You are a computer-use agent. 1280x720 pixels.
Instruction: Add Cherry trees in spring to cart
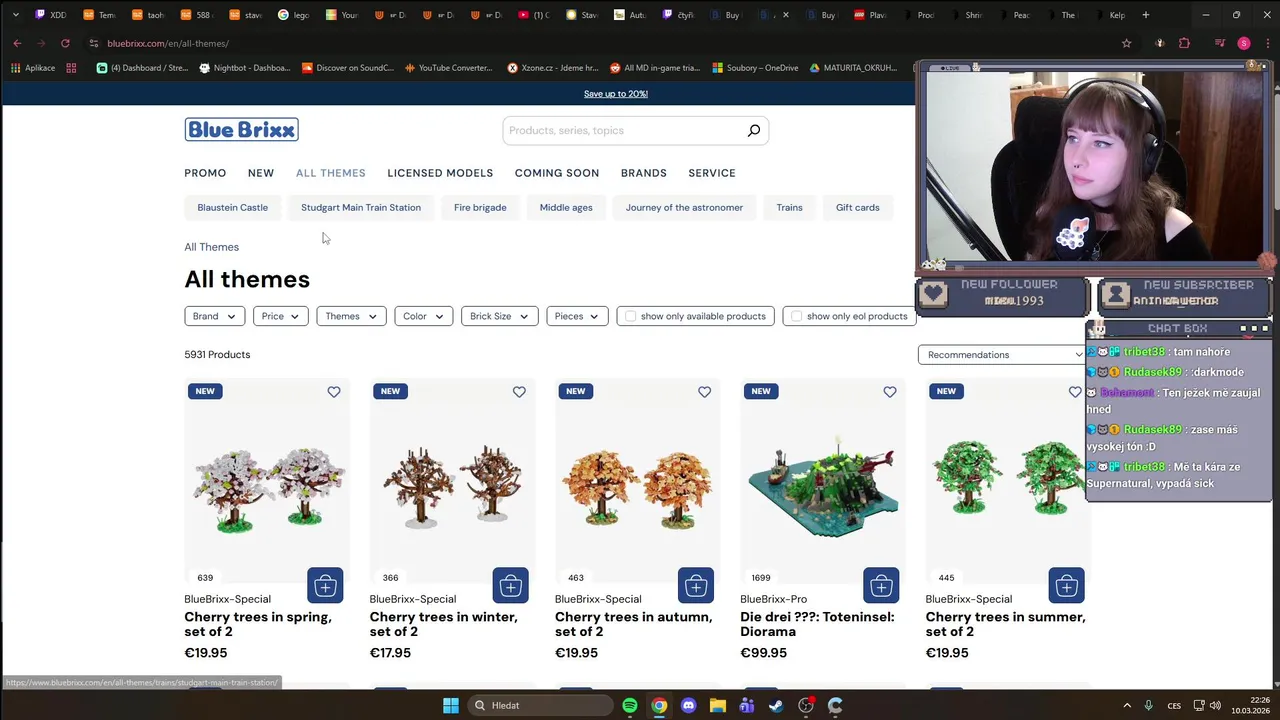tap(325, 585)
